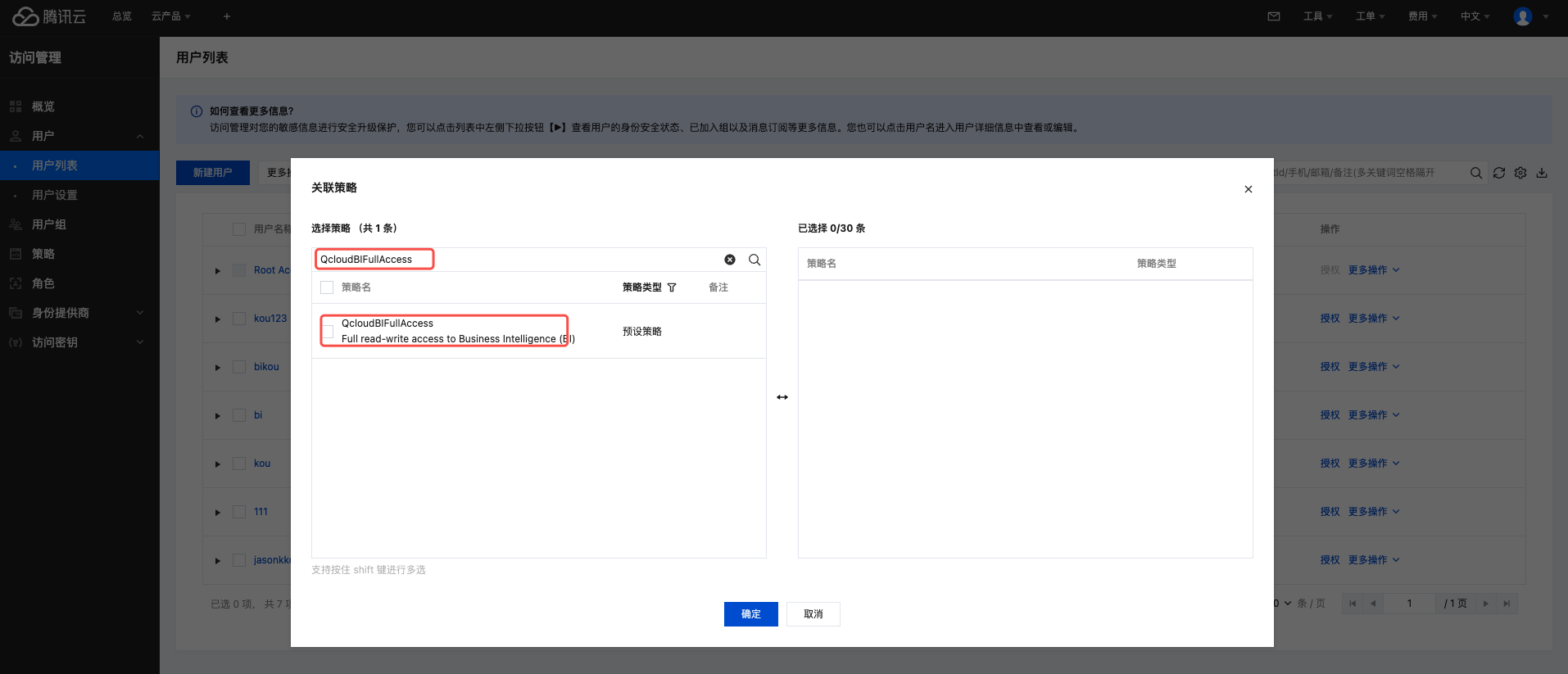Screen dimensions: 1568x674
Task: Select 用户设置 in the sidebar
Action: pyautogui.click(x=79, y=195)
